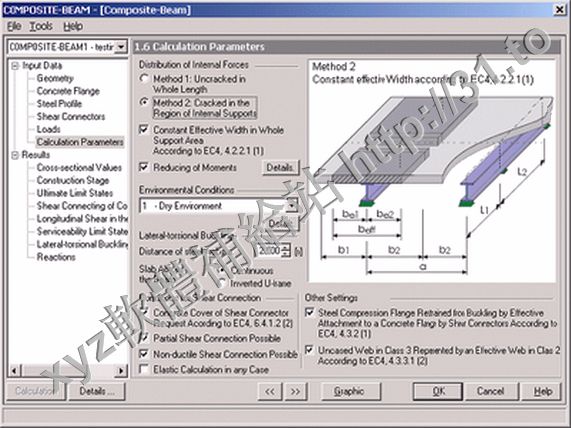This screenshot has width=571, height=428.
Task: Select Steel Profile in the tree
Action: tap(59, 104)
